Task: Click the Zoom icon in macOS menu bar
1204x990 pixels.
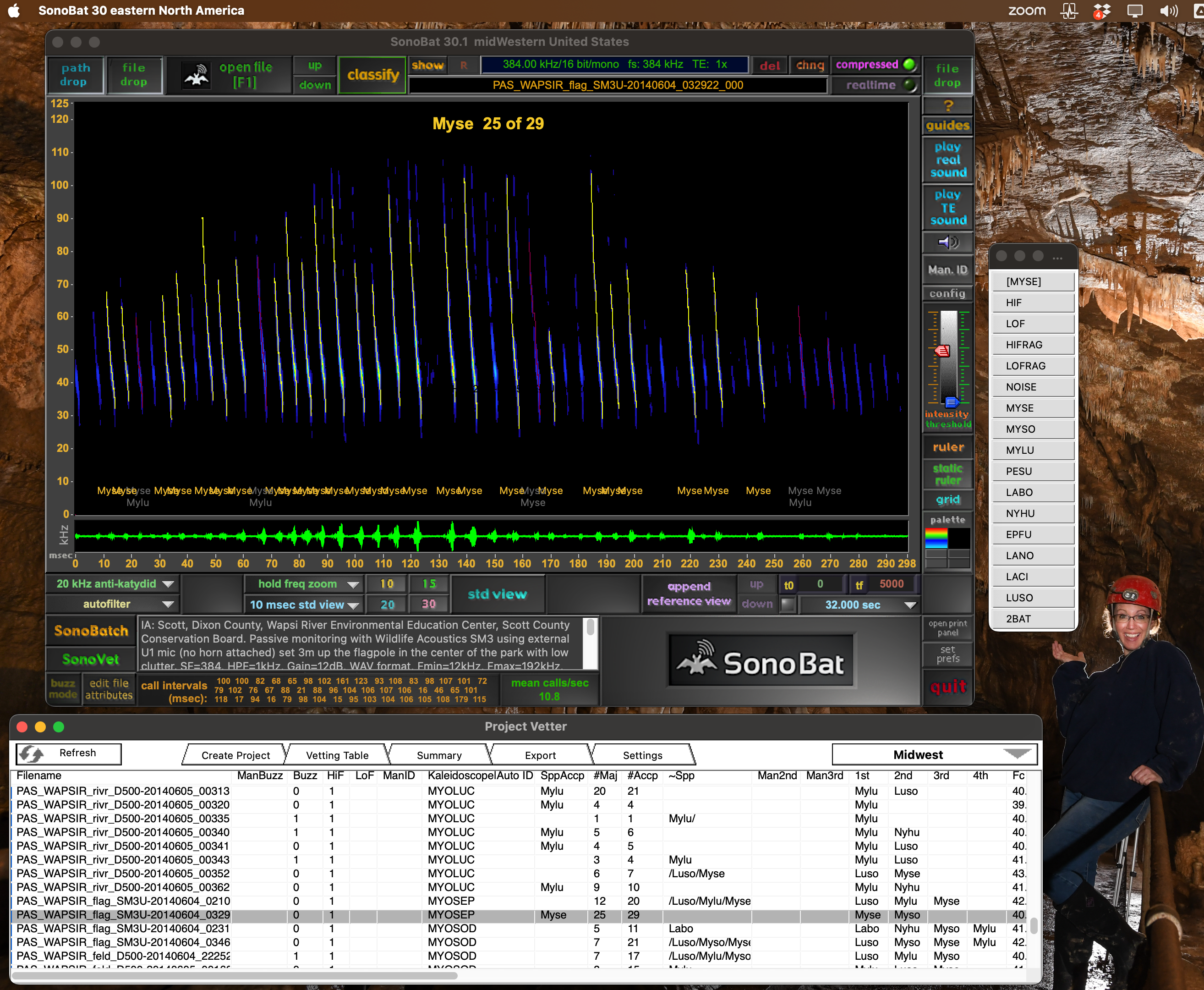Action: point(1026,10)
